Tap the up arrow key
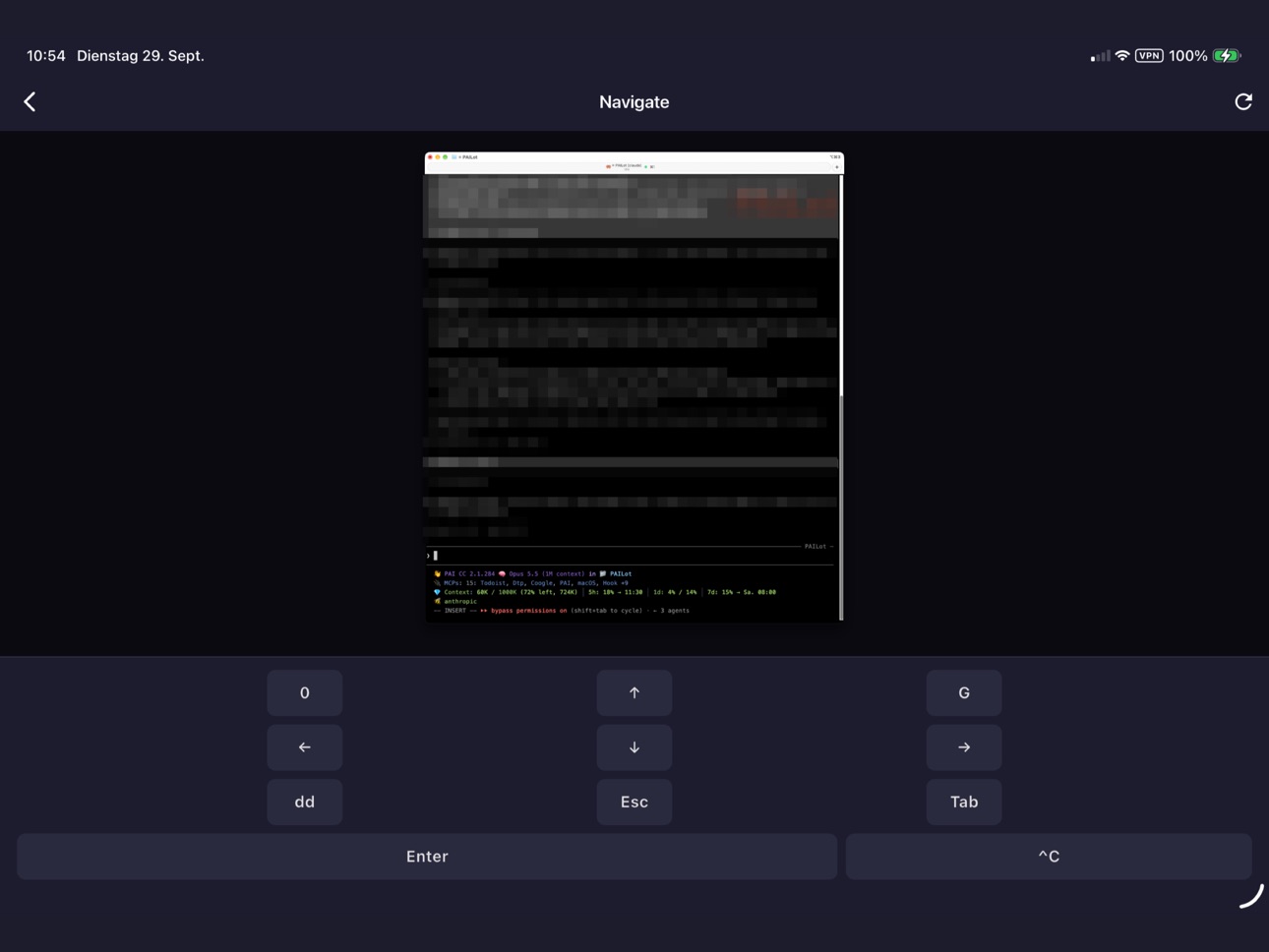 [x=634, y=692]
